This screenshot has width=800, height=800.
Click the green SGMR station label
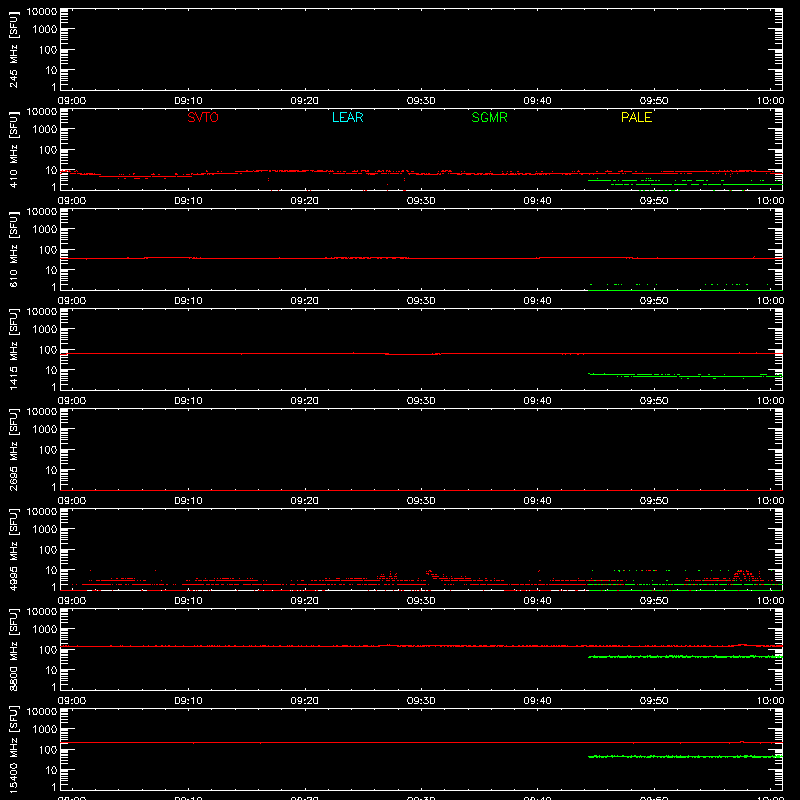coord(489,117)
